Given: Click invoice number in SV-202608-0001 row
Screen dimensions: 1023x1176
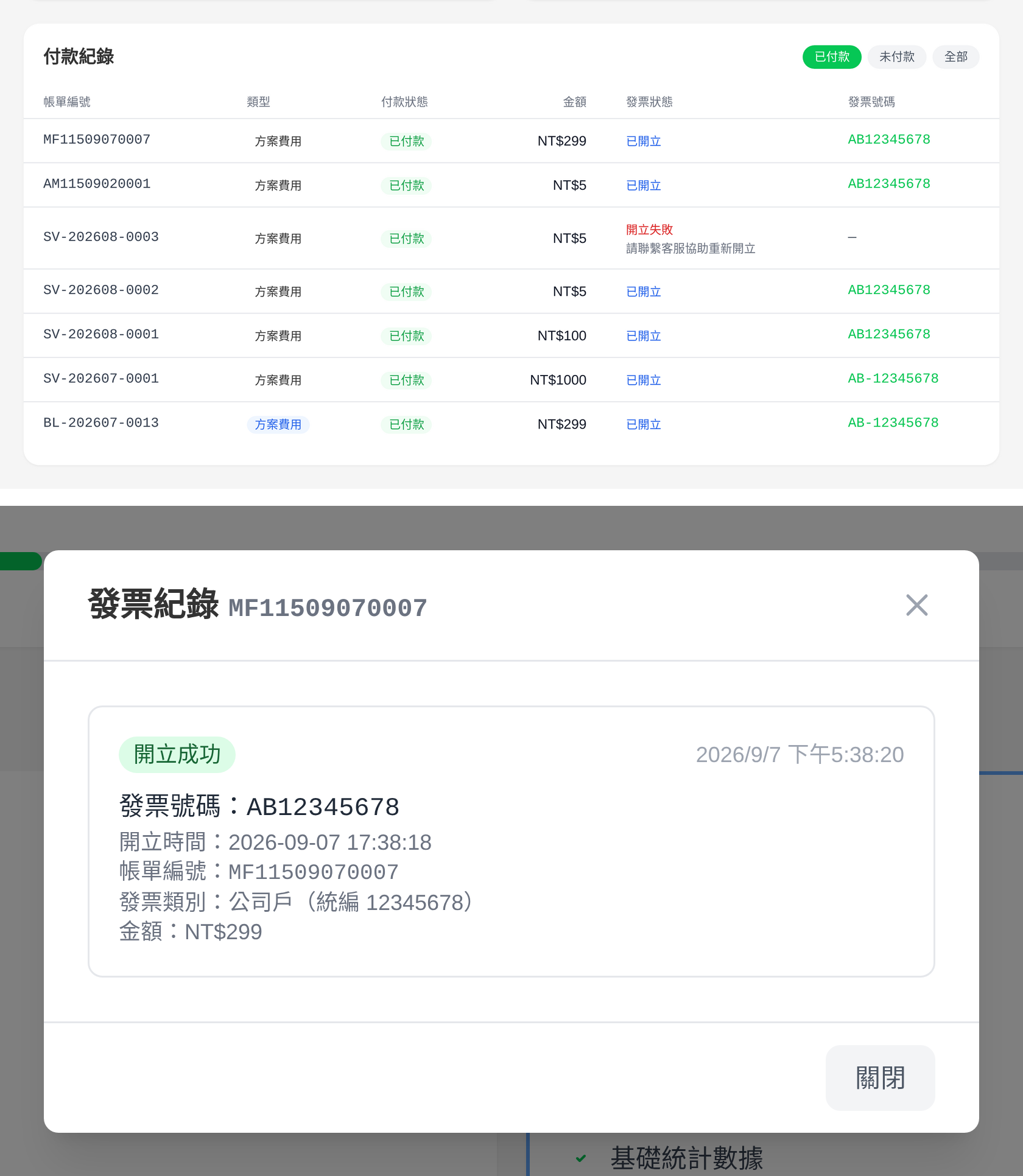Looking at the screenshot, I should pyautogui.click(x=889, y=334).
